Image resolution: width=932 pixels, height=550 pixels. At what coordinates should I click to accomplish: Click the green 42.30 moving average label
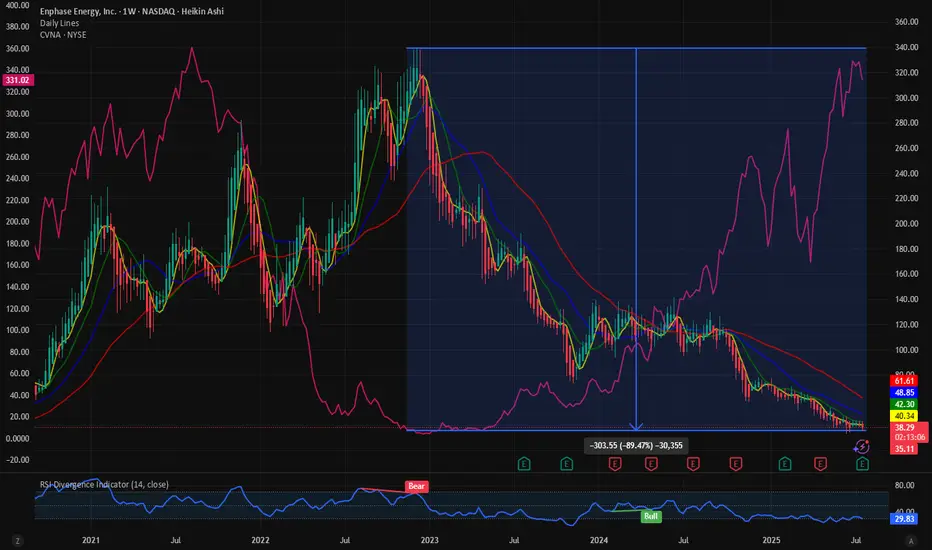(904, 404)
